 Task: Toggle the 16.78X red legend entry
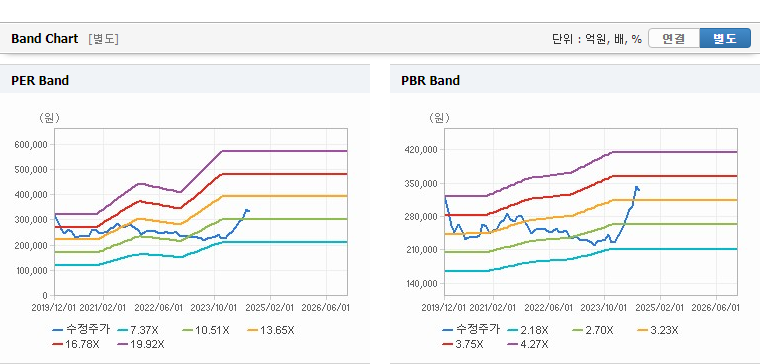coord(78,344)
